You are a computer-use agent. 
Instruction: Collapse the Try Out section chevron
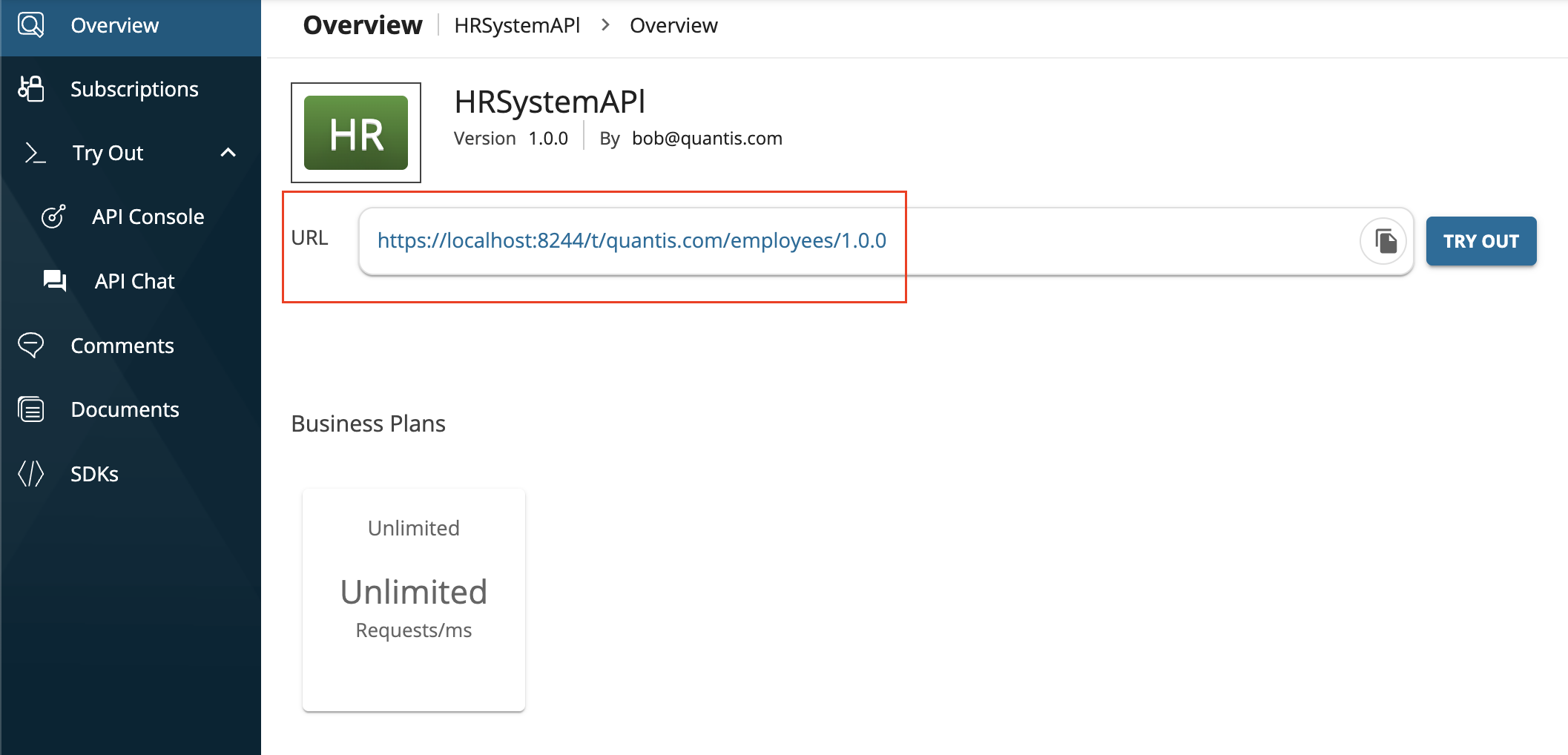tap(228, 153)
